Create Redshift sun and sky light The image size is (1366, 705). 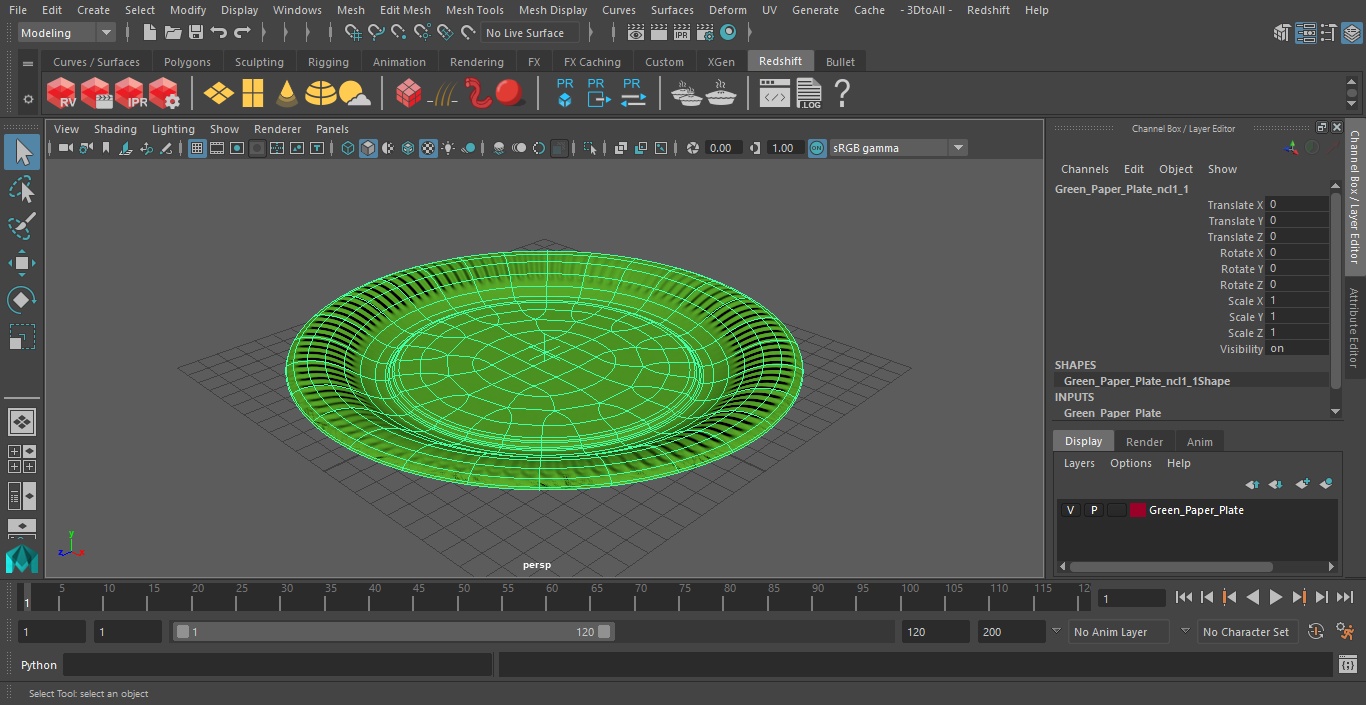[355, 94]
